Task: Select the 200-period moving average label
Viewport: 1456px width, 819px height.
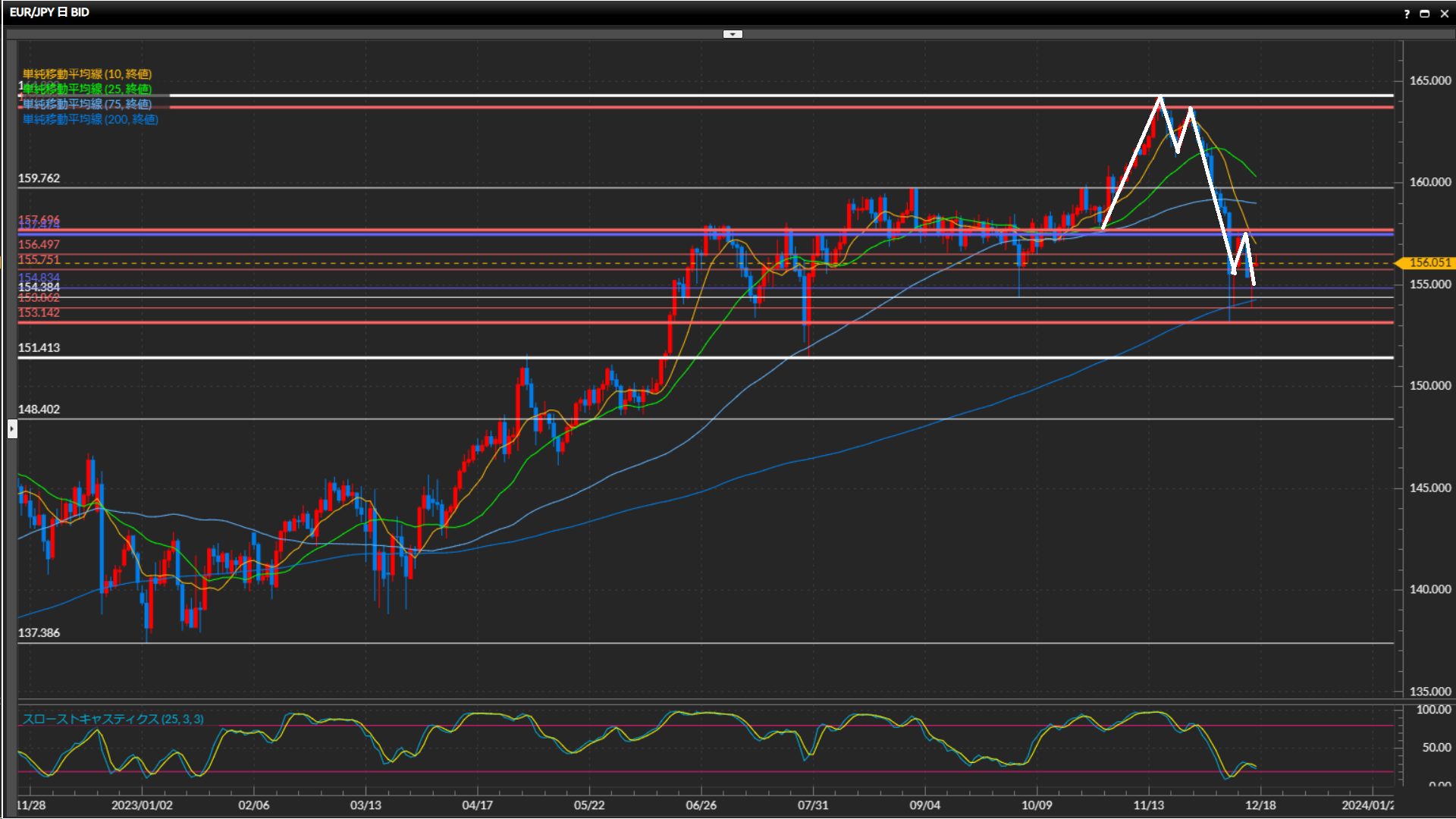Action: tap(90, 119)
